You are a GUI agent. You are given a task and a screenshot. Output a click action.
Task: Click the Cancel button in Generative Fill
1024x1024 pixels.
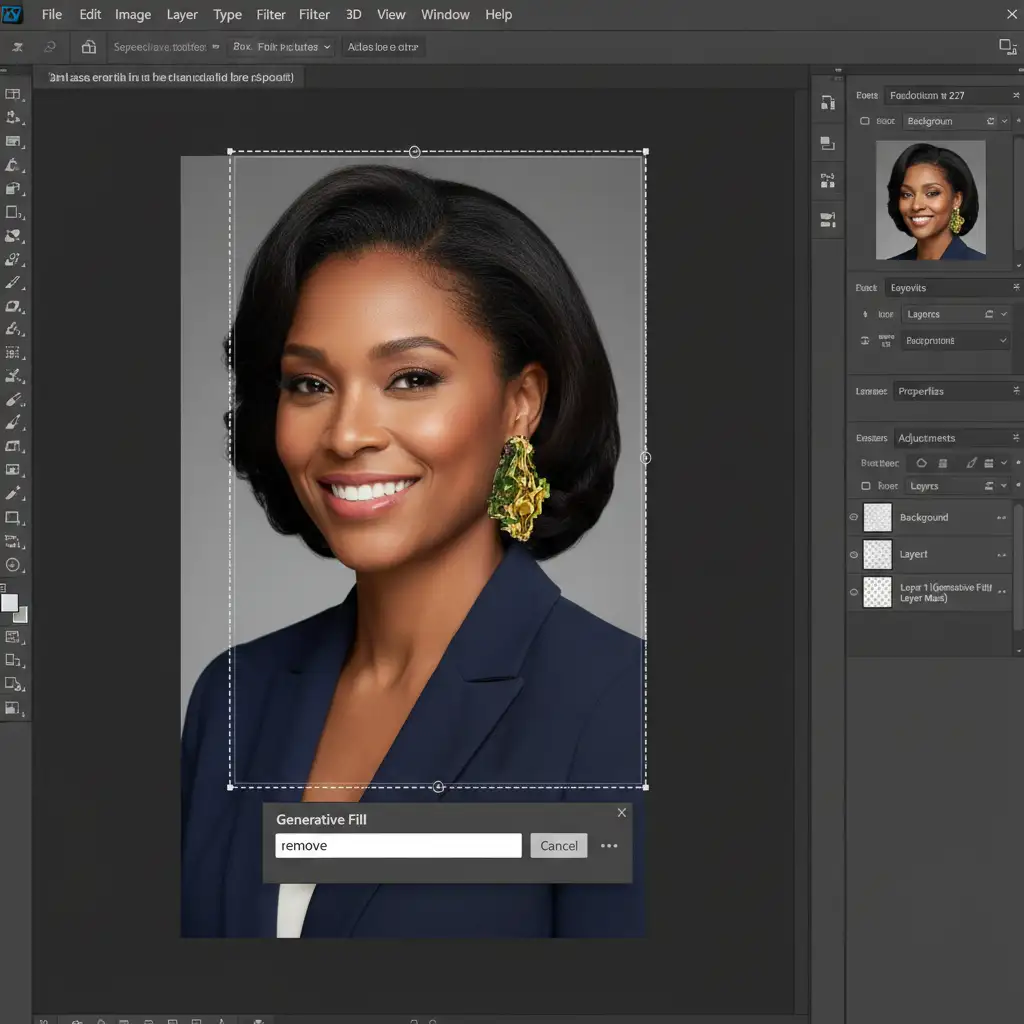pos(558,846)
